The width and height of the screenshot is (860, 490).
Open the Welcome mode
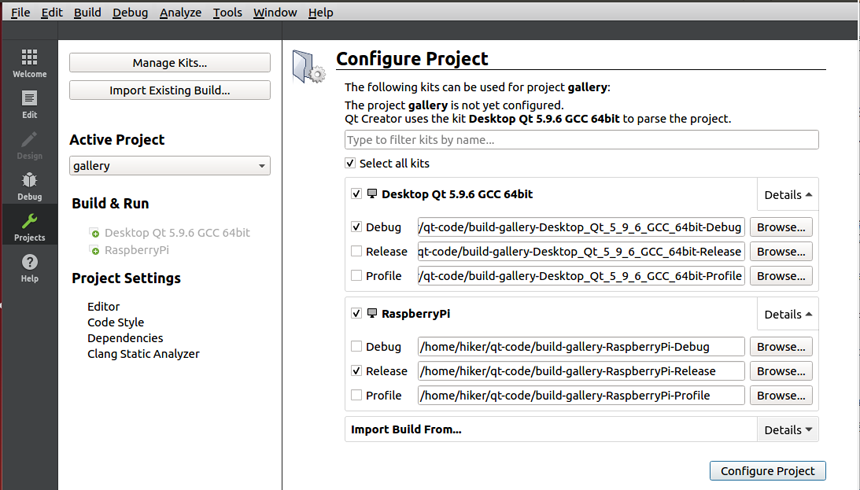point(30,63)
